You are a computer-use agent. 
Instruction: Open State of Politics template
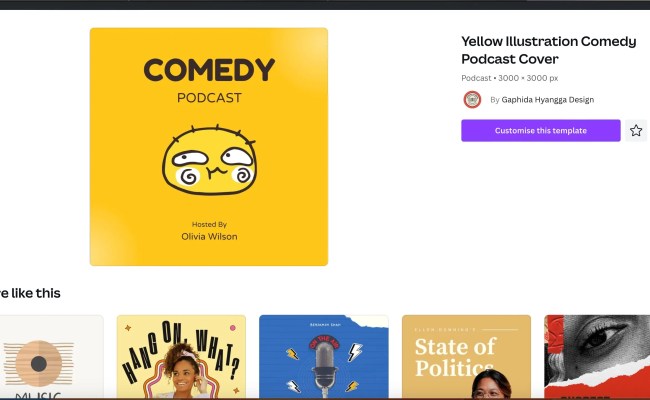[466, 356]
